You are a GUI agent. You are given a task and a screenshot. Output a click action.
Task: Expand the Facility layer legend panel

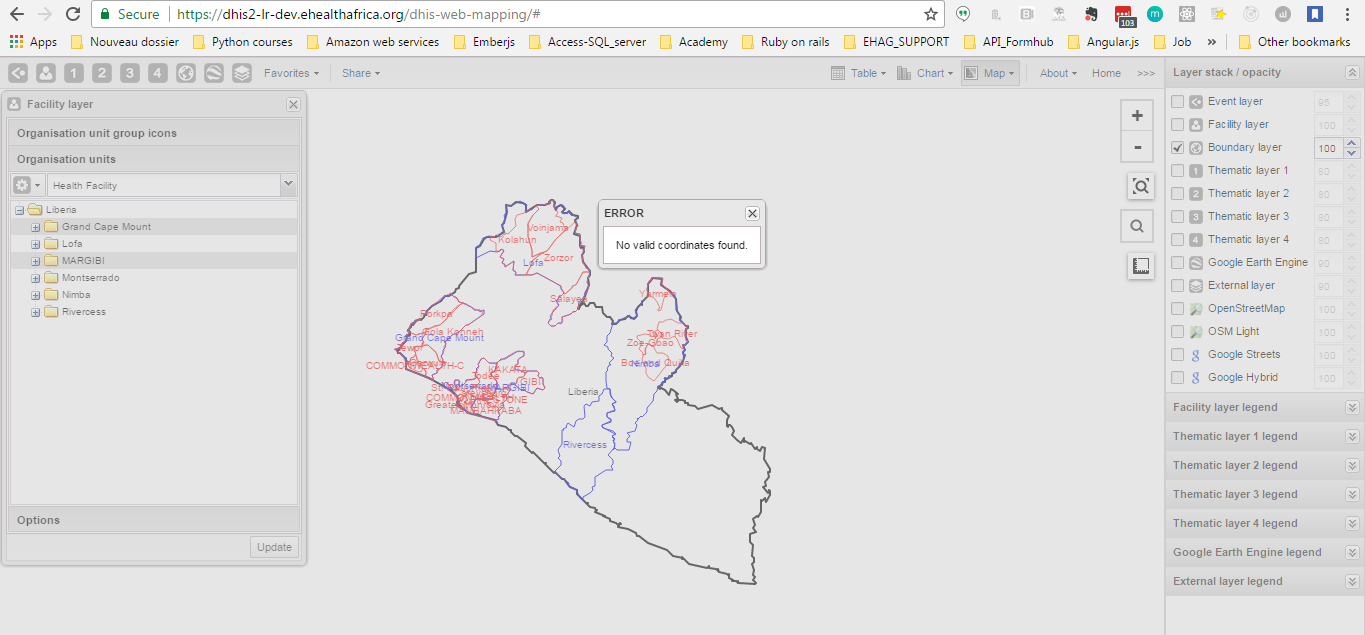[1352, 408]
